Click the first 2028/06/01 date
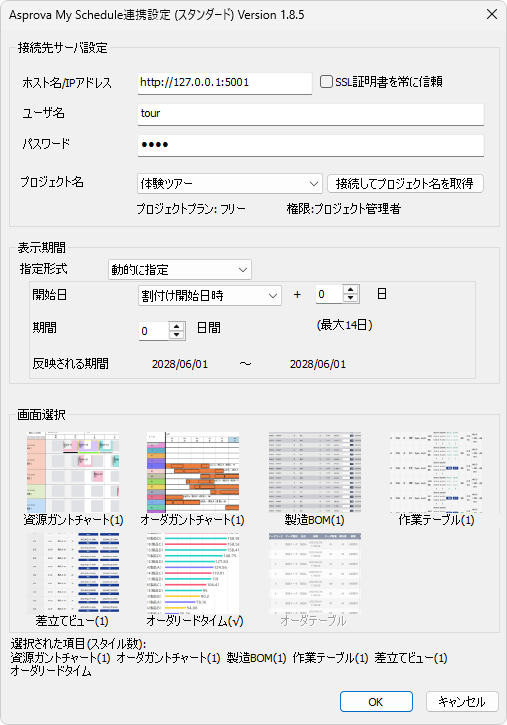Image resolution: width=507 pixels, height=725 pixels. click(x=180, y=364)
